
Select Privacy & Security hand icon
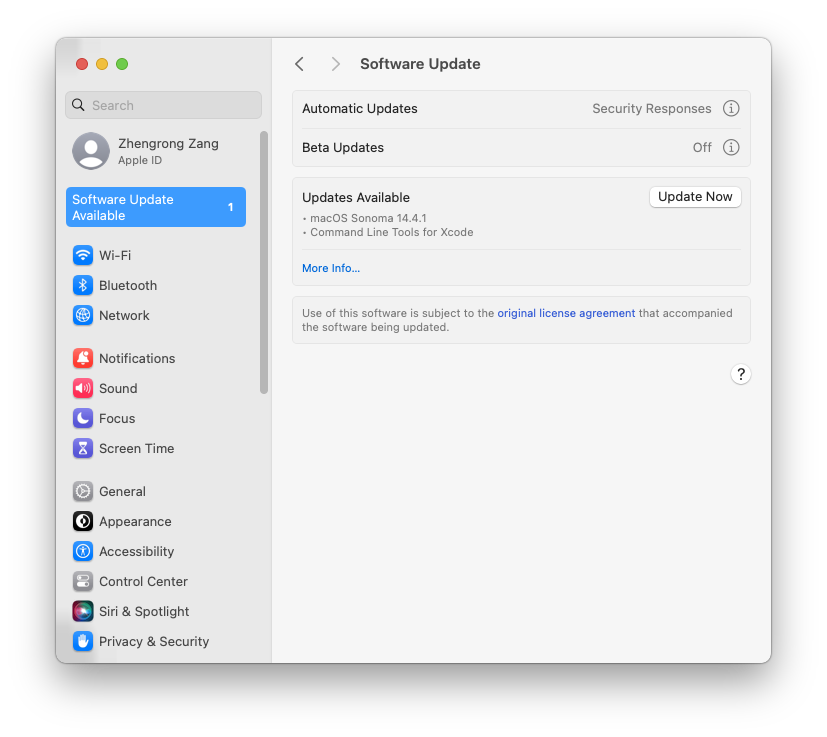click(83, 642)
